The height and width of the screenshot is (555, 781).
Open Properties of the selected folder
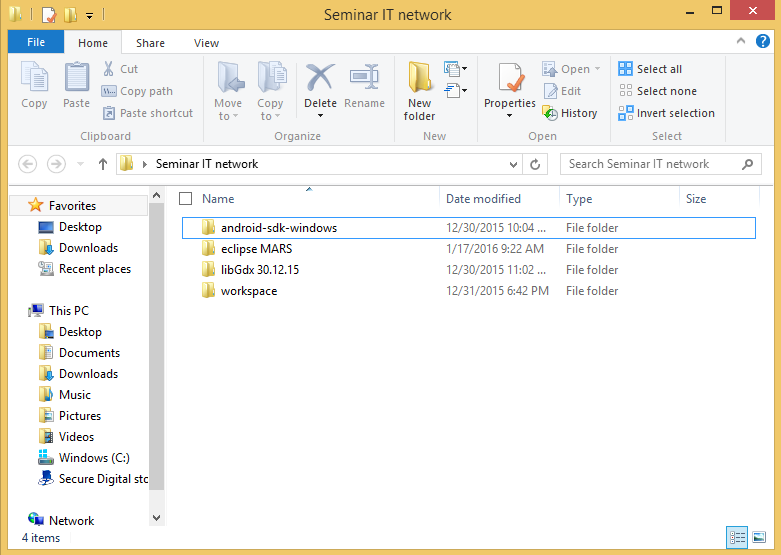pos(510,85)
